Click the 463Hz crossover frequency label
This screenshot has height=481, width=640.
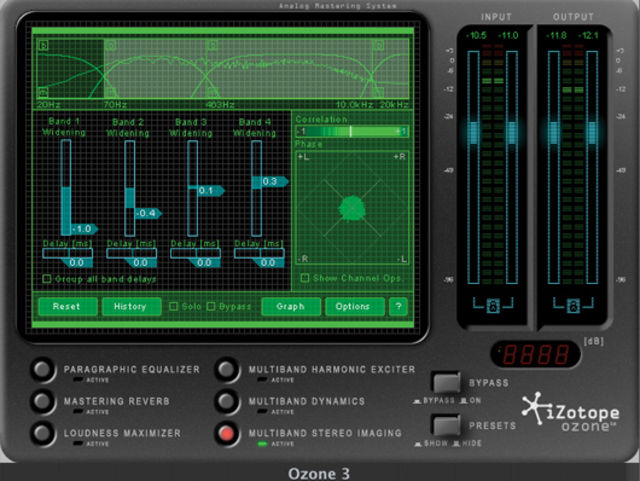pyautogui.click(x=220, y=105)
